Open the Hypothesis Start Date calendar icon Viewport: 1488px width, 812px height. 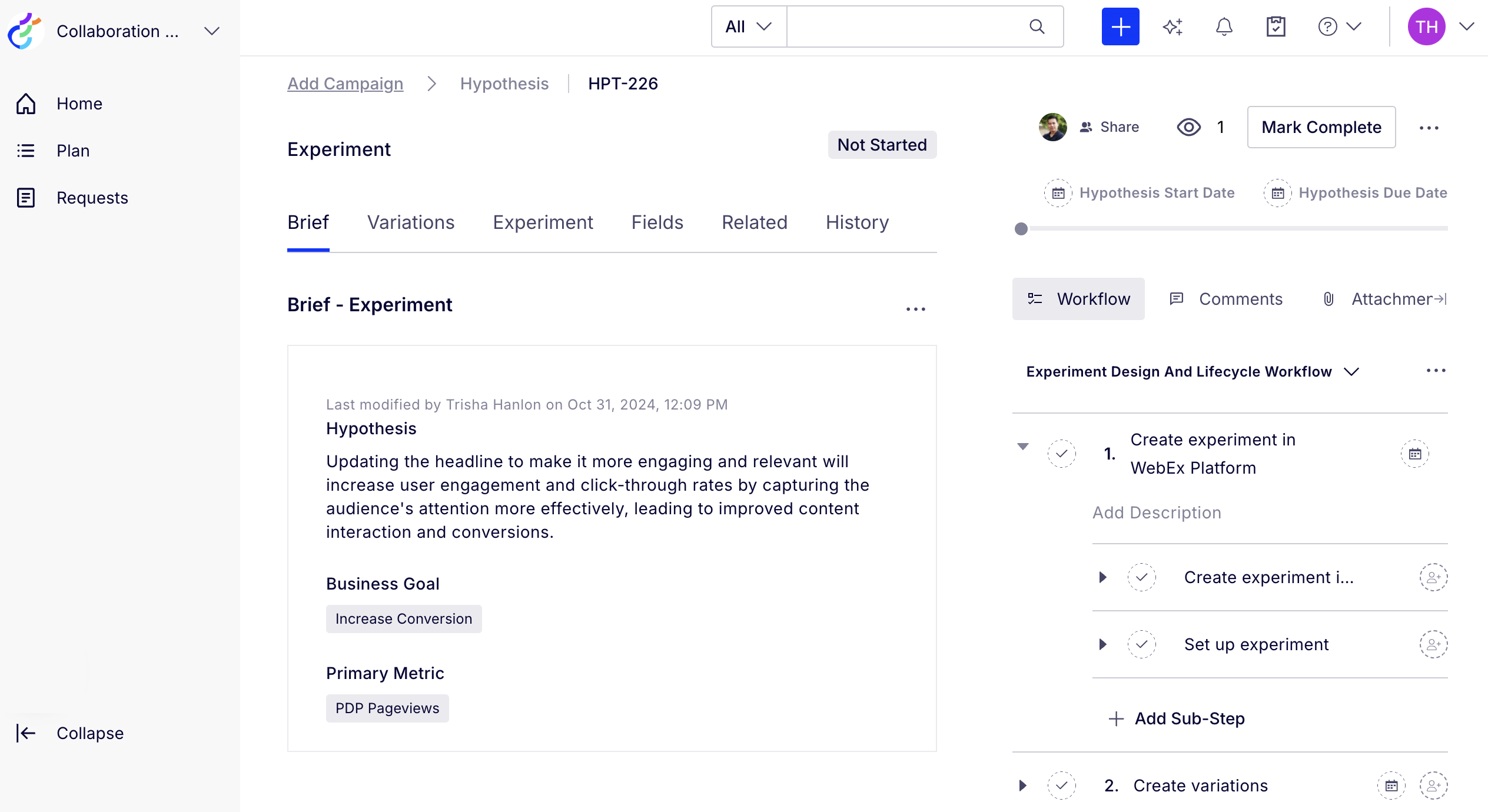coord(1058,193)
